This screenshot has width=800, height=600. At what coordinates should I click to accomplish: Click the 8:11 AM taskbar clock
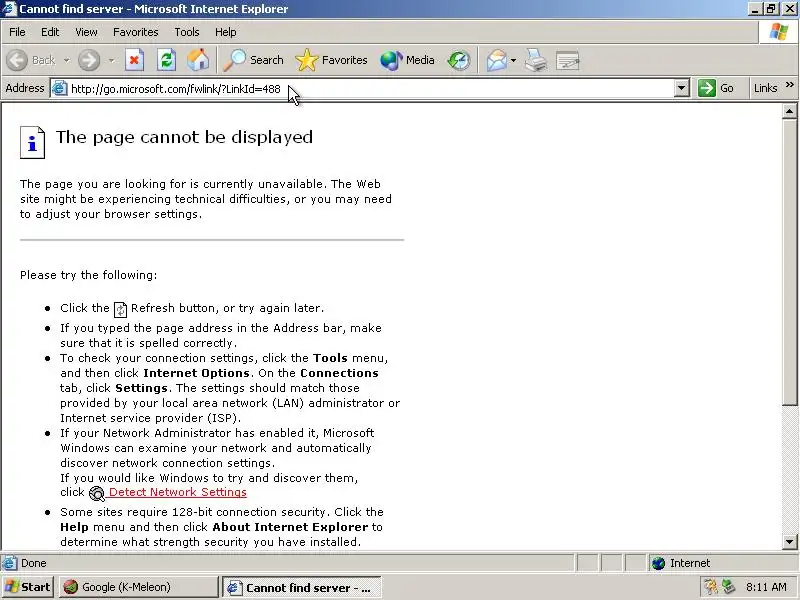click(x=766, y=587)
